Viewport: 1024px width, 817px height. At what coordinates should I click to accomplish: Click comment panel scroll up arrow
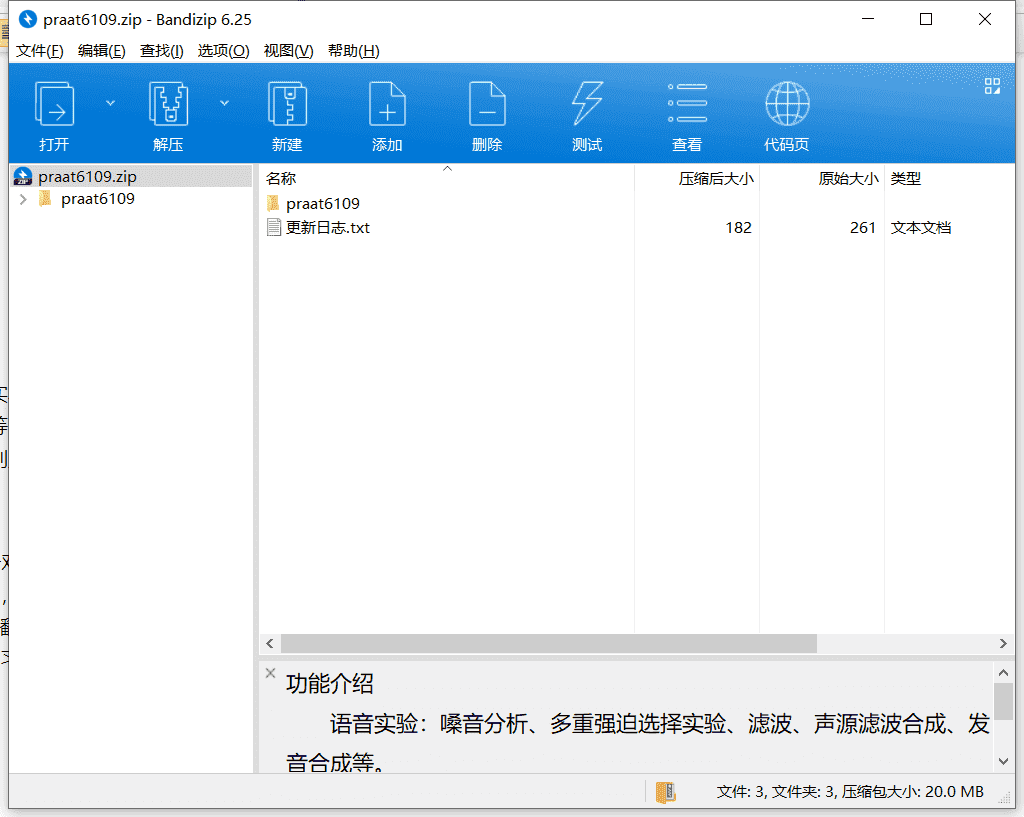pos(1004,673)
